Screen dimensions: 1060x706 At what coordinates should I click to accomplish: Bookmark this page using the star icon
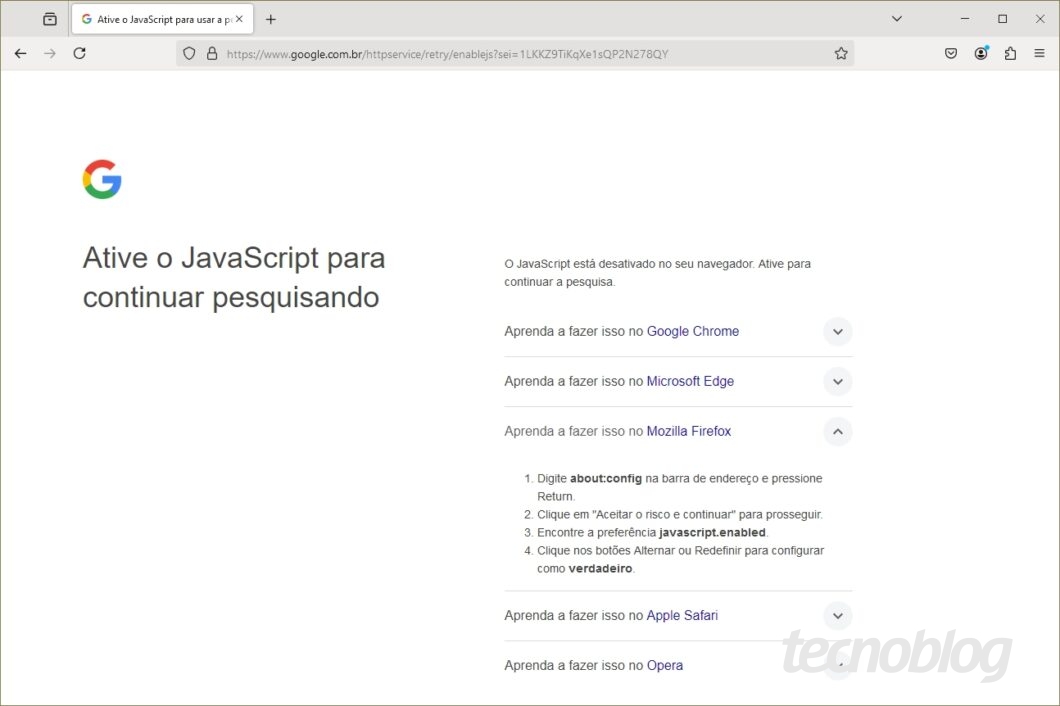point(841,53)
